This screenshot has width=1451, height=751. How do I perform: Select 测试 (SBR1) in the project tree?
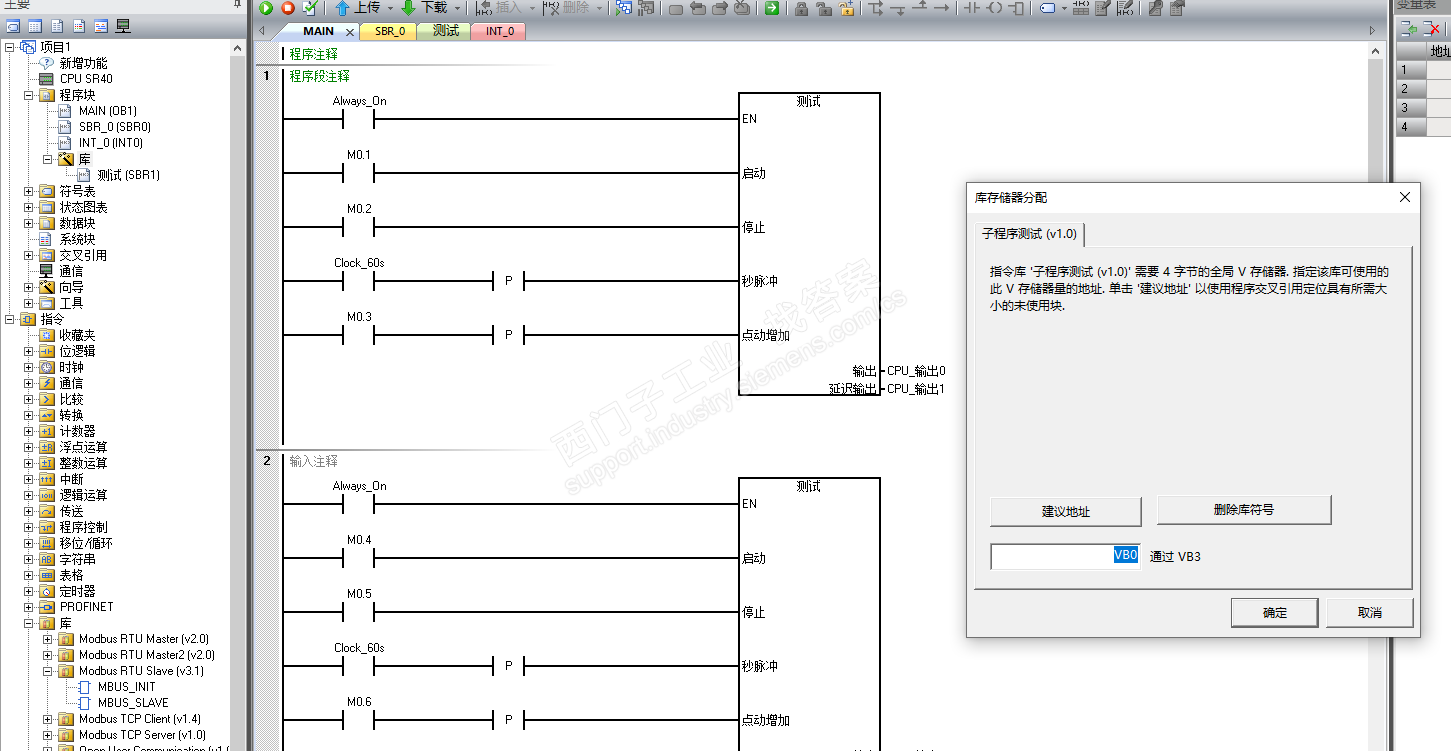129,175
